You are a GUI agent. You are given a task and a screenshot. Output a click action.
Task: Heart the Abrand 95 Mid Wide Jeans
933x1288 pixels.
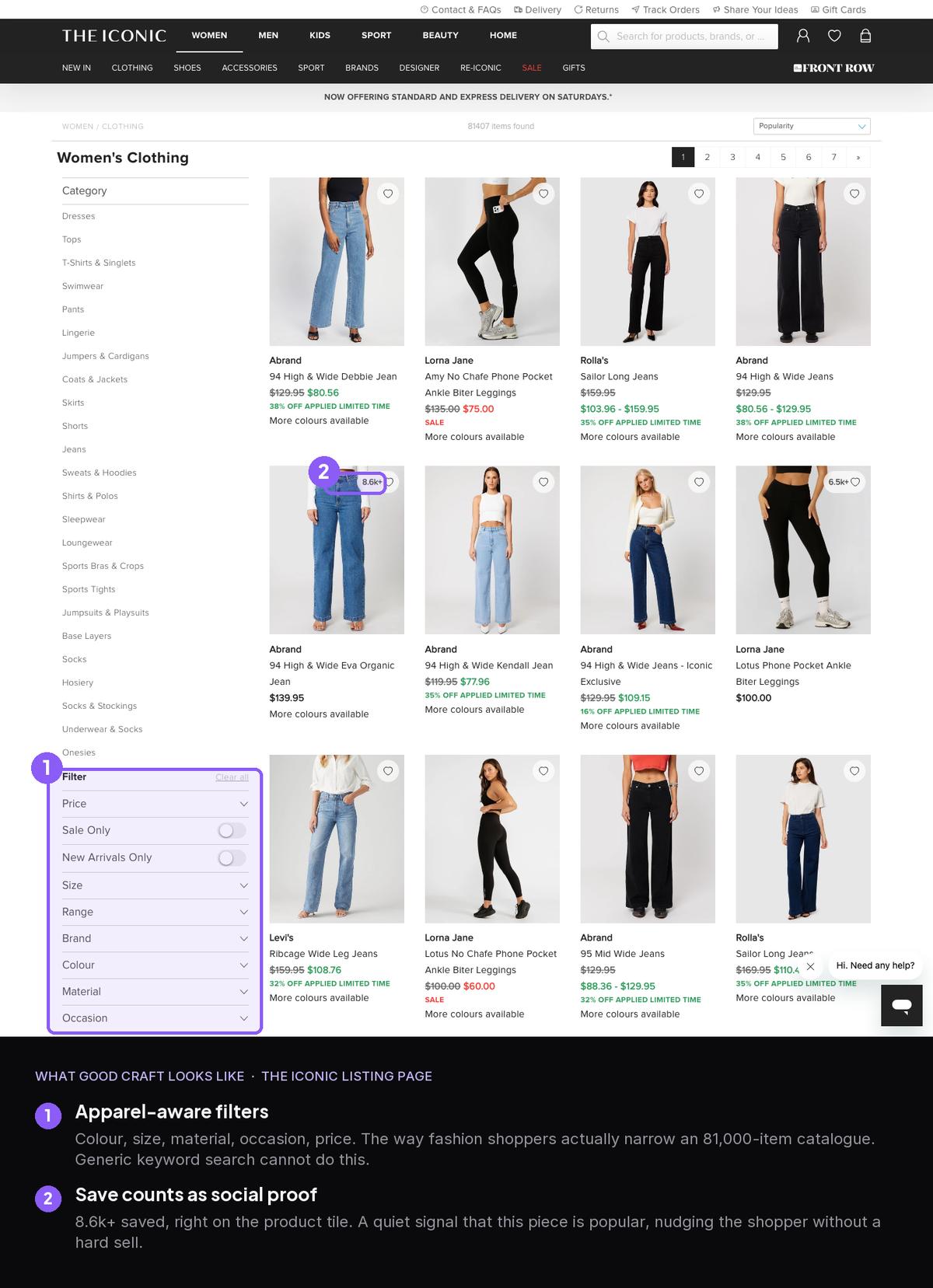(699, 770)
